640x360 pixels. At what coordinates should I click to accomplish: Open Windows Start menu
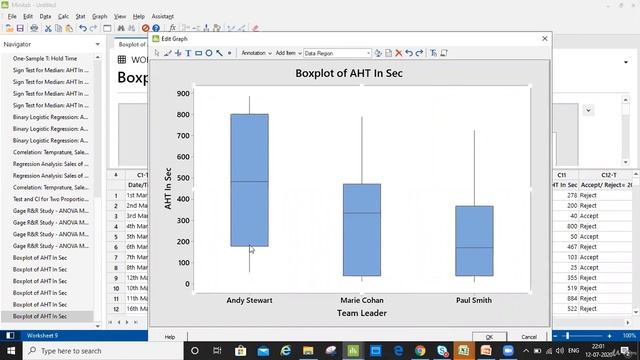click(x=11, y=351)
